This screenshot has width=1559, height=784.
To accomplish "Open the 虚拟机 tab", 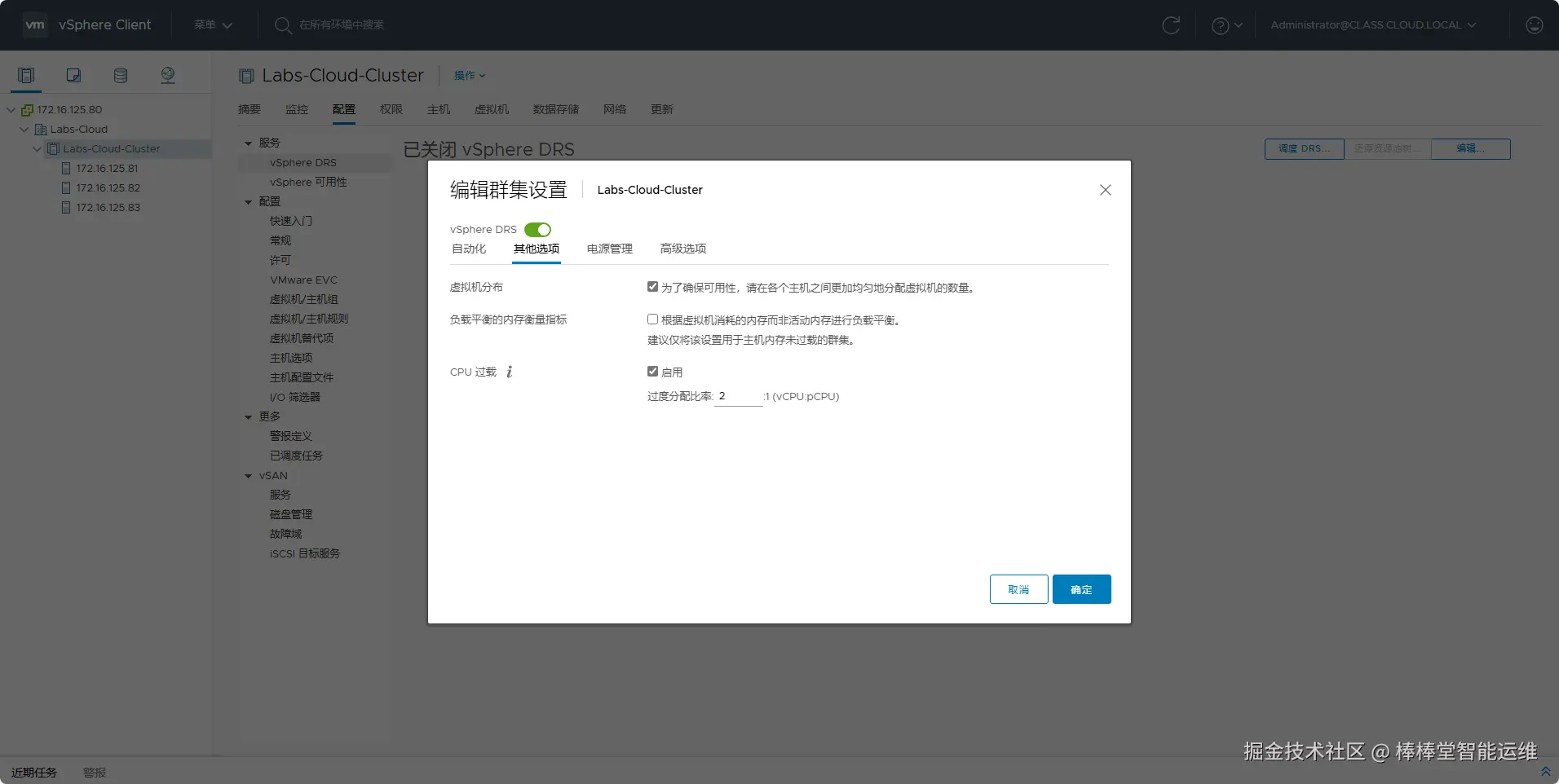I will click(x=492, y=109).
